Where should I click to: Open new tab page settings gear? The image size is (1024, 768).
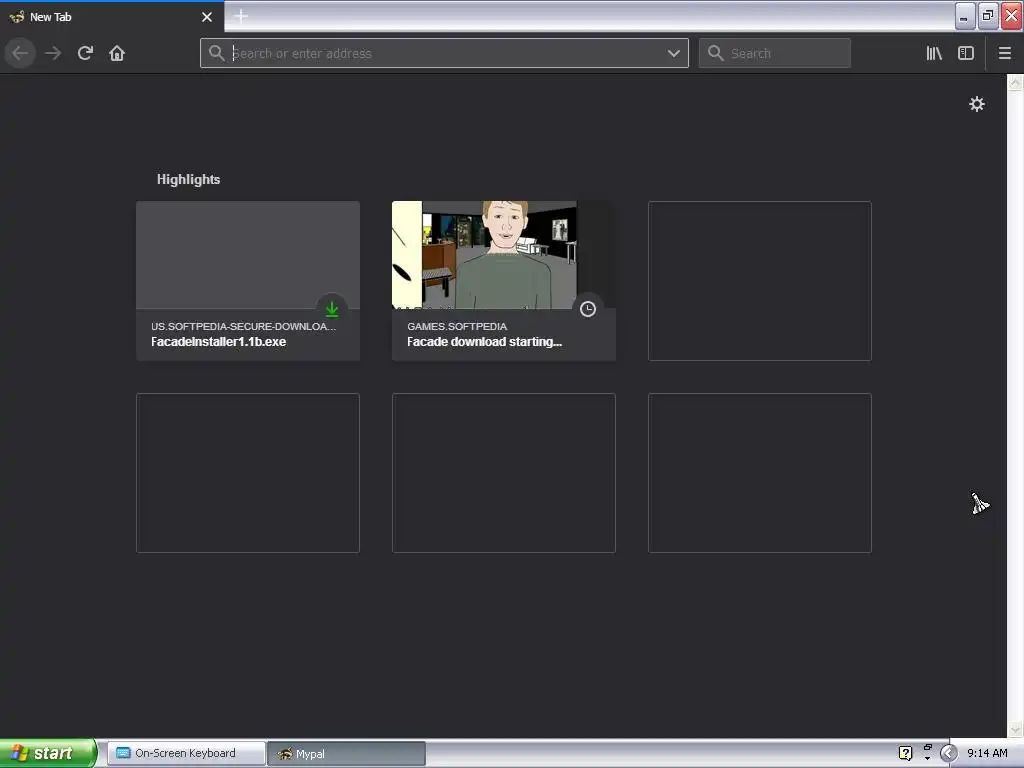[976, 104]
